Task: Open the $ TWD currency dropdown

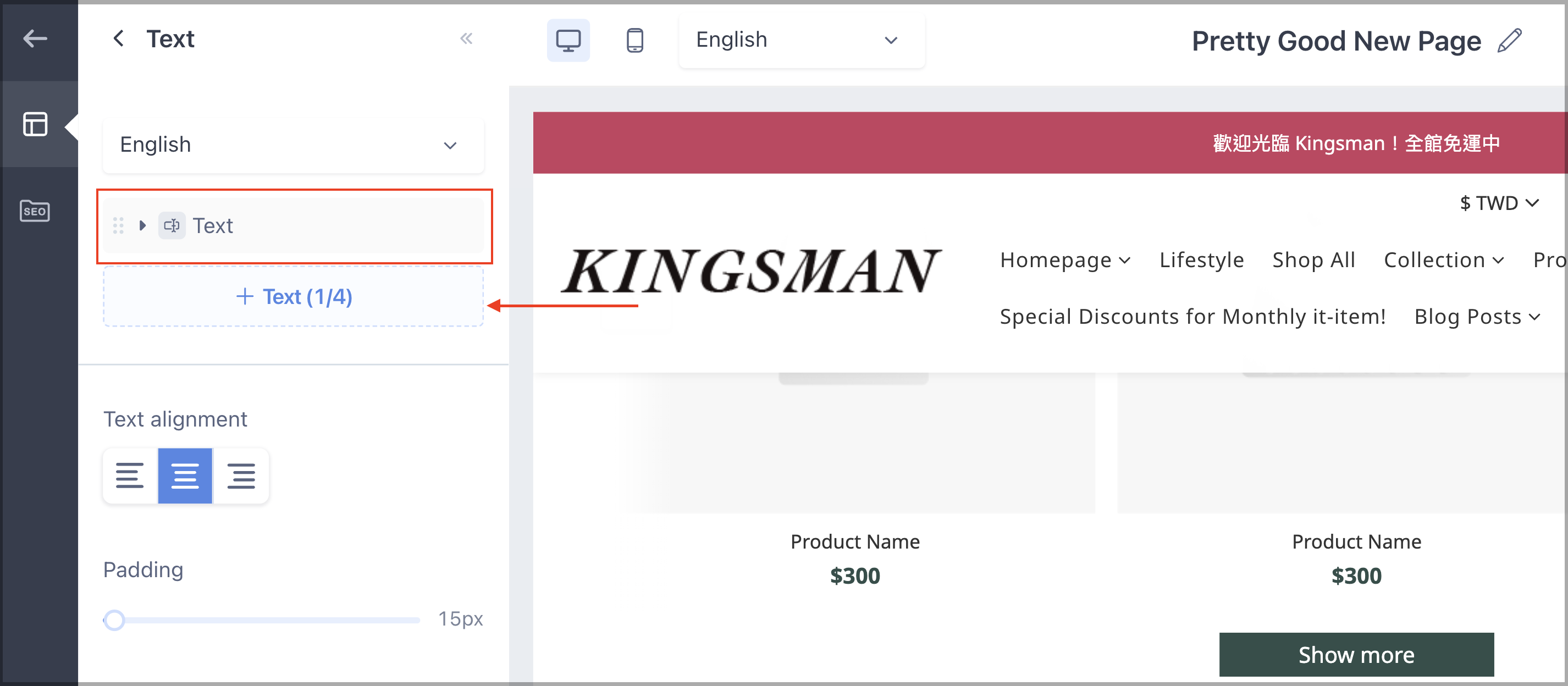Action: pyautogui.click(x=1499, y=203)
